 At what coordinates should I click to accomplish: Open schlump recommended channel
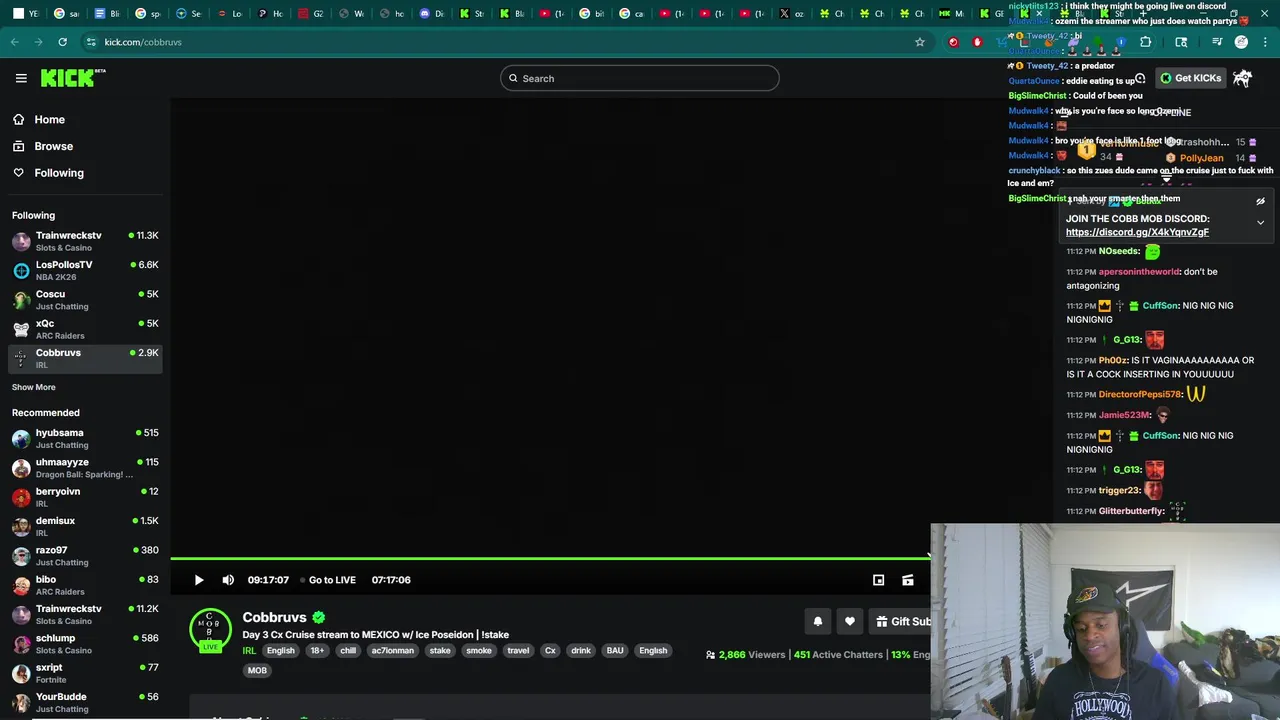pyautogui.click(x=85, y=643)
